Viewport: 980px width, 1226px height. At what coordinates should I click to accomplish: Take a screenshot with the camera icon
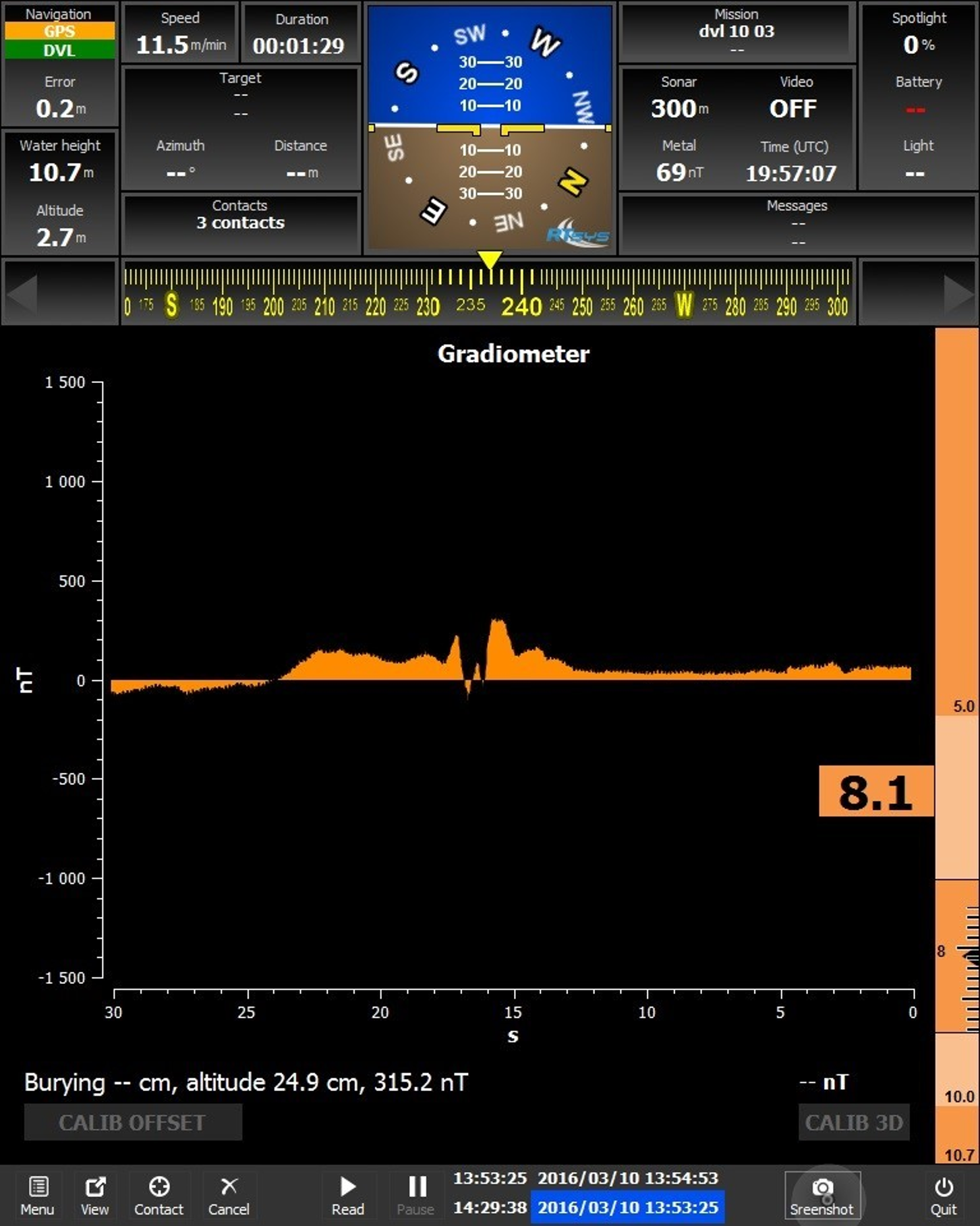[x=822, y=1195]
